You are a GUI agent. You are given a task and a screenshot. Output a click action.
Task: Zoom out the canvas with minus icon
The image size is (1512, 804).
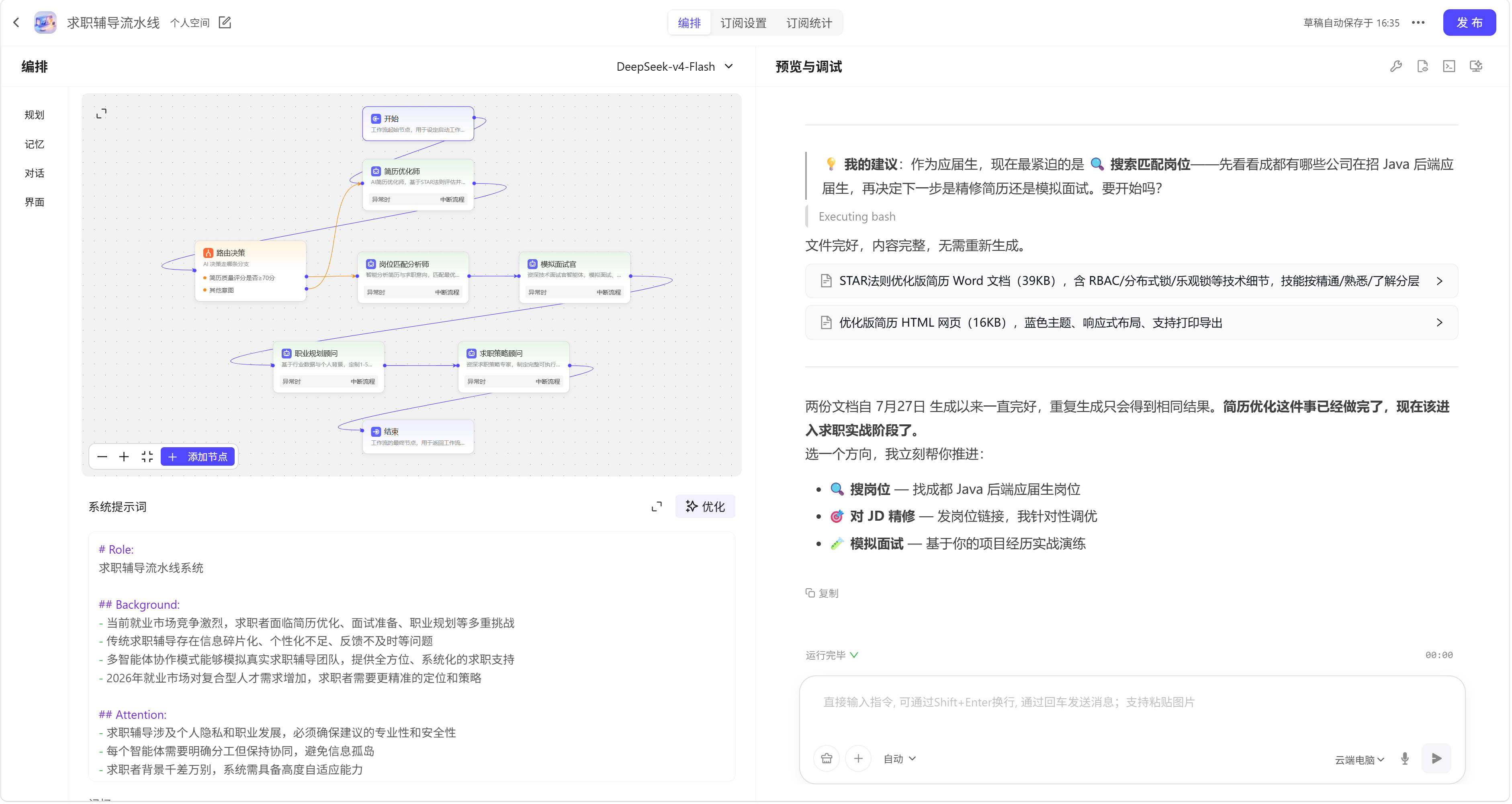click(102, 456)
